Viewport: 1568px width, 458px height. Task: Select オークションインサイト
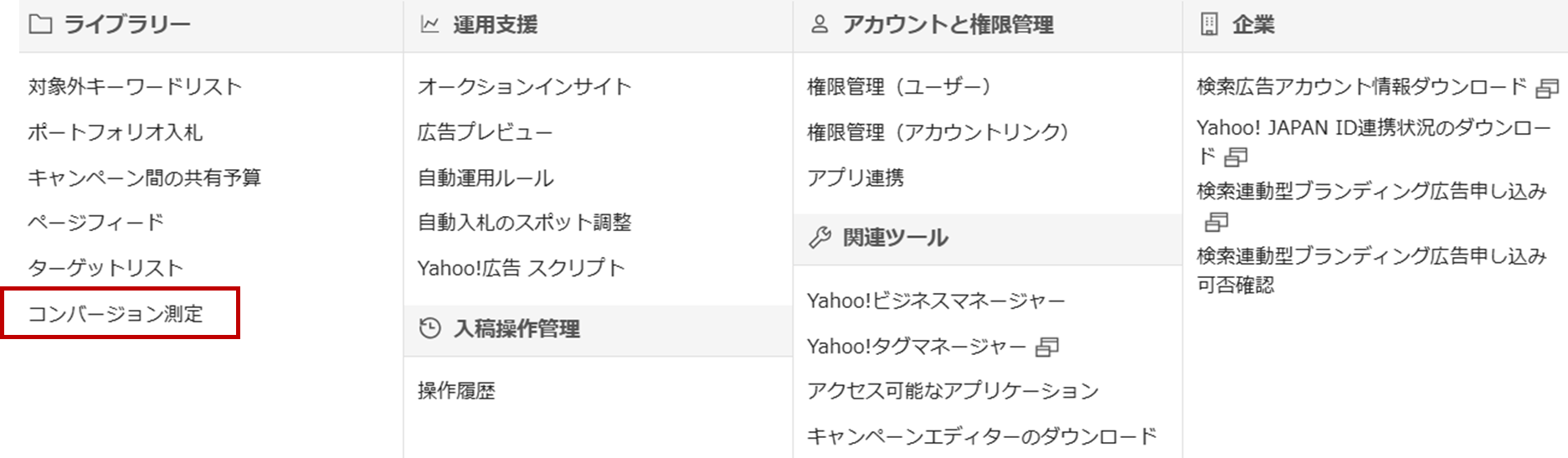[525, 86]
